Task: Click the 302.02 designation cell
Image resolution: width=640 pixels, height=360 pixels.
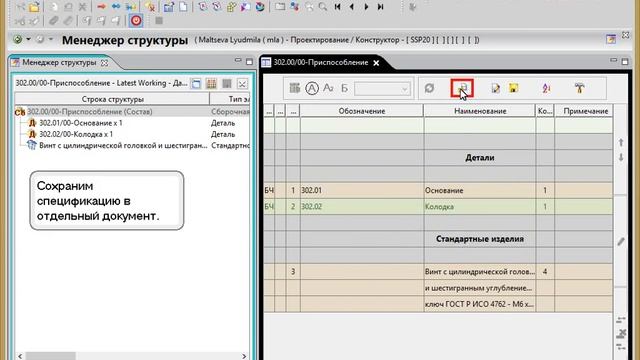Action: pos(362,207)
